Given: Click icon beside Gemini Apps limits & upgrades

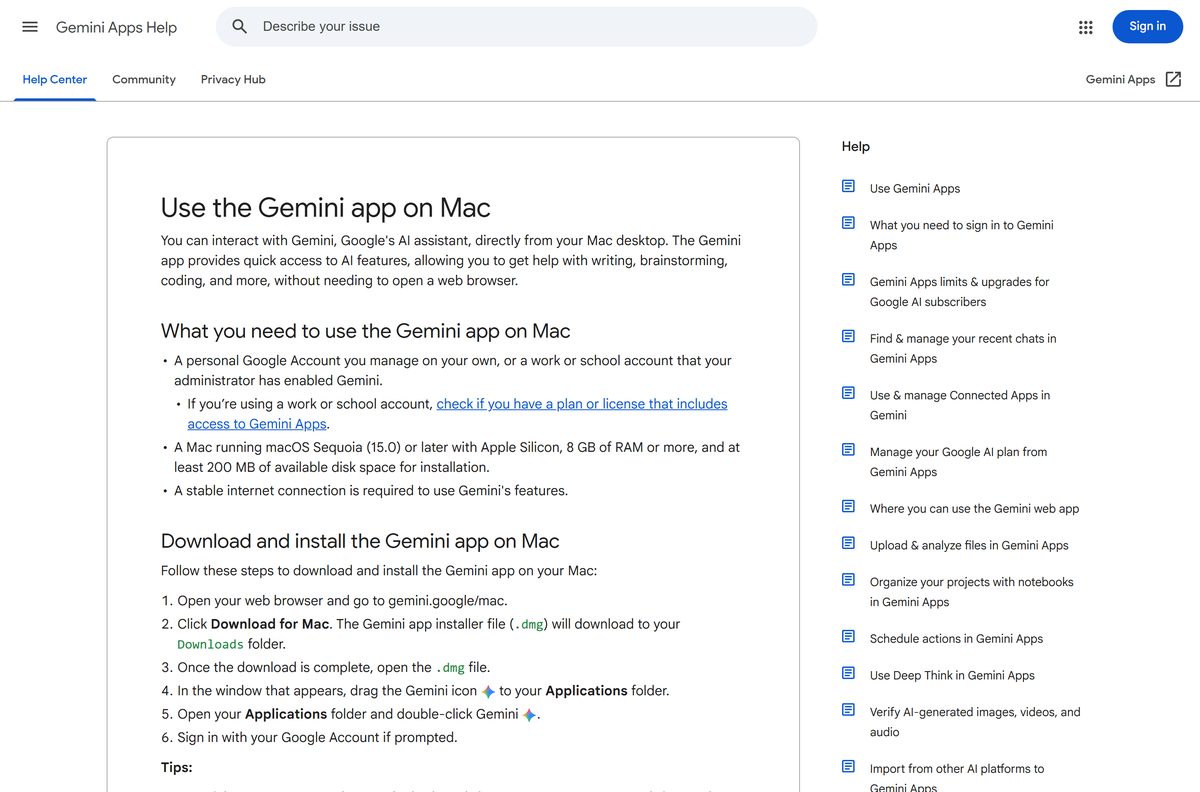Looking at the screenshot, I should pos(848,279).
